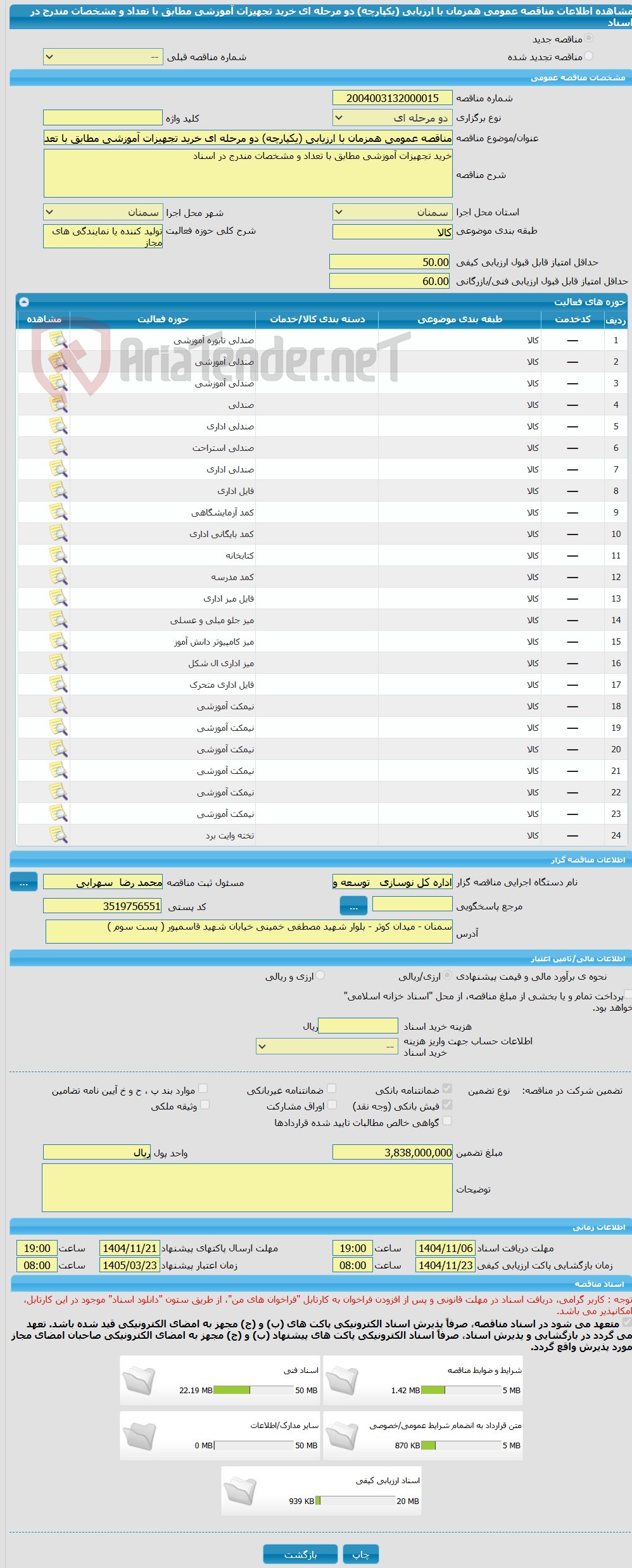
Task: Open folder icon for سایر مدارک/اطلاعات
Action: pos(139,1435)
